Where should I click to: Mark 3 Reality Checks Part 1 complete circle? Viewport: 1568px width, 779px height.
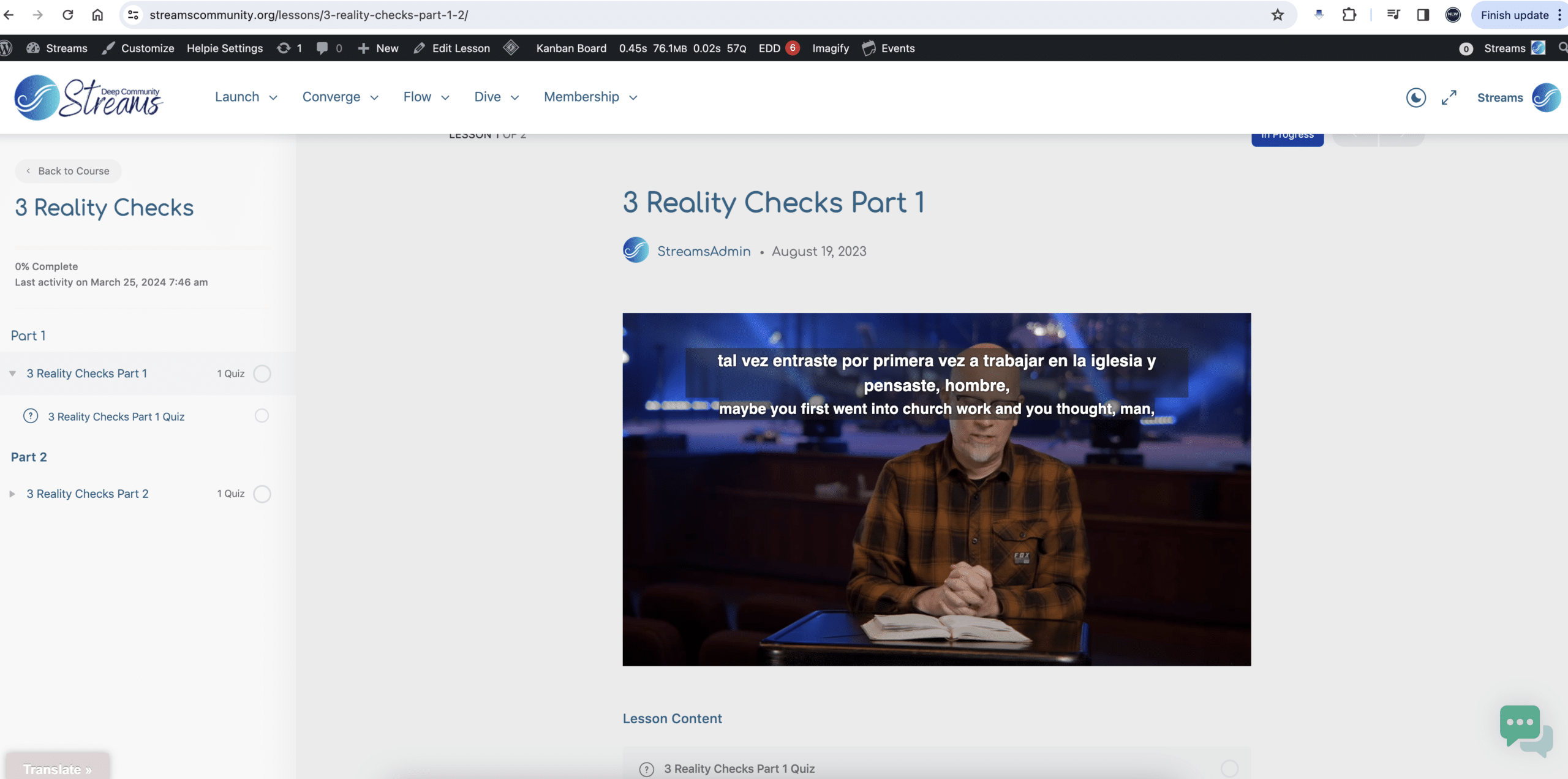pos(262,374)
